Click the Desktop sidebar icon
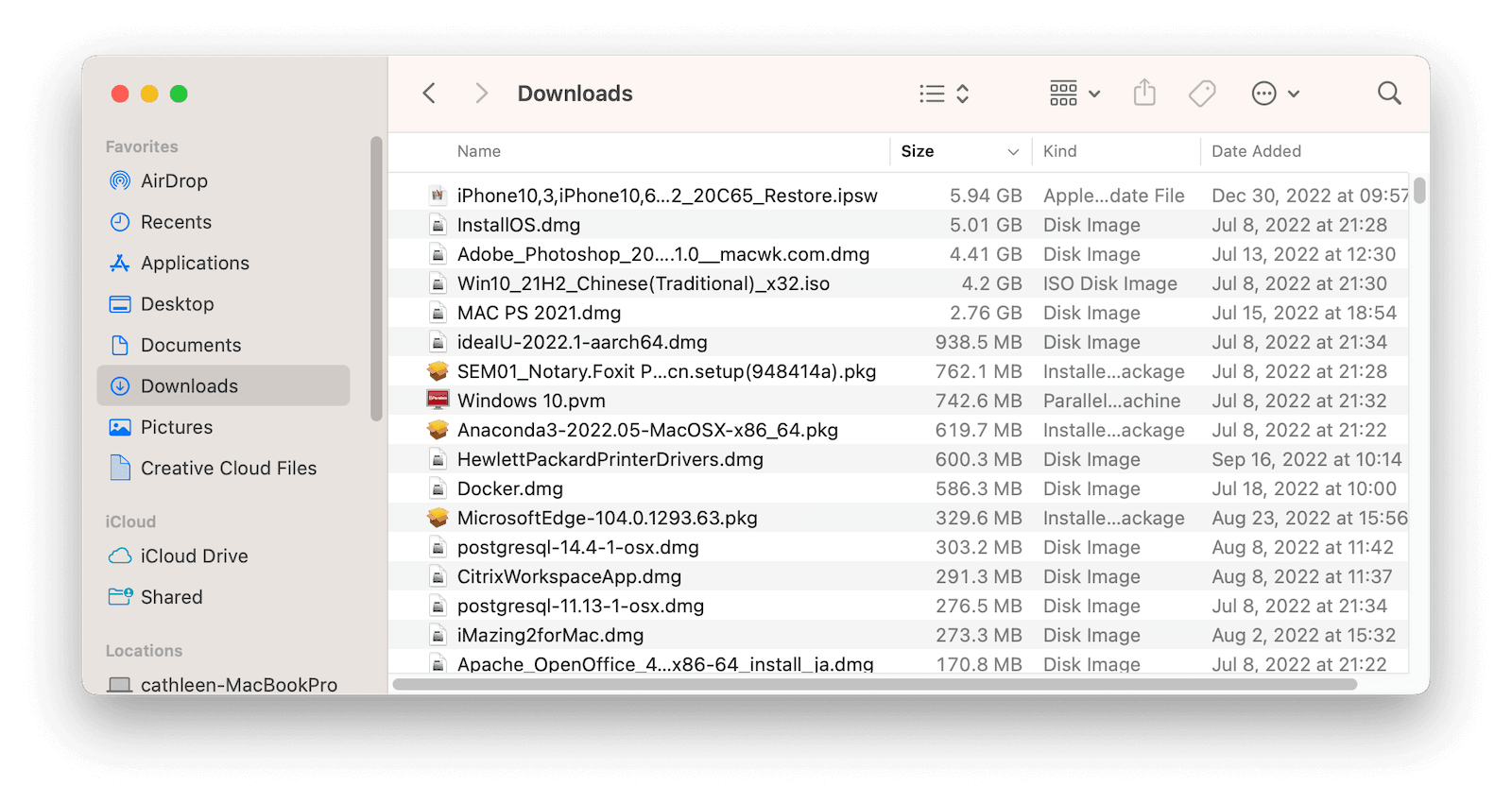Viewport: 1512px width, 803px height. (120, 304)
